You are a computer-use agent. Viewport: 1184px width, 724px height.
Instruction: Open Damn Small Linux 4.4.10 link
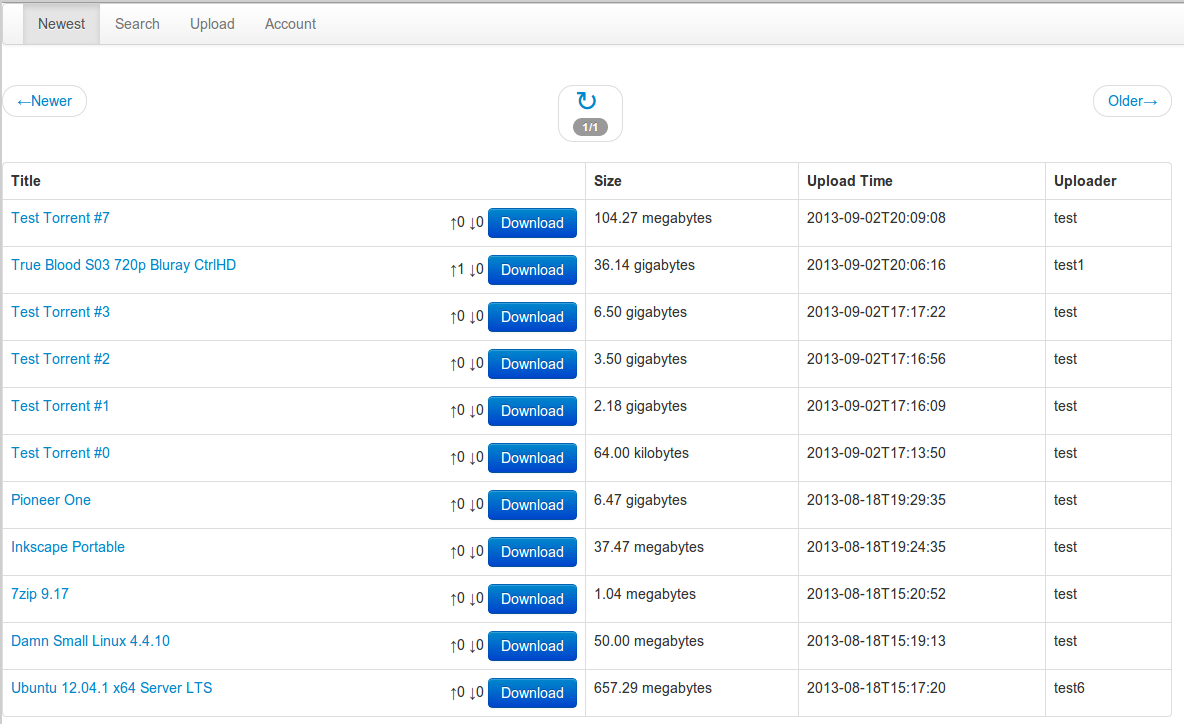click(x=91, y=641)
